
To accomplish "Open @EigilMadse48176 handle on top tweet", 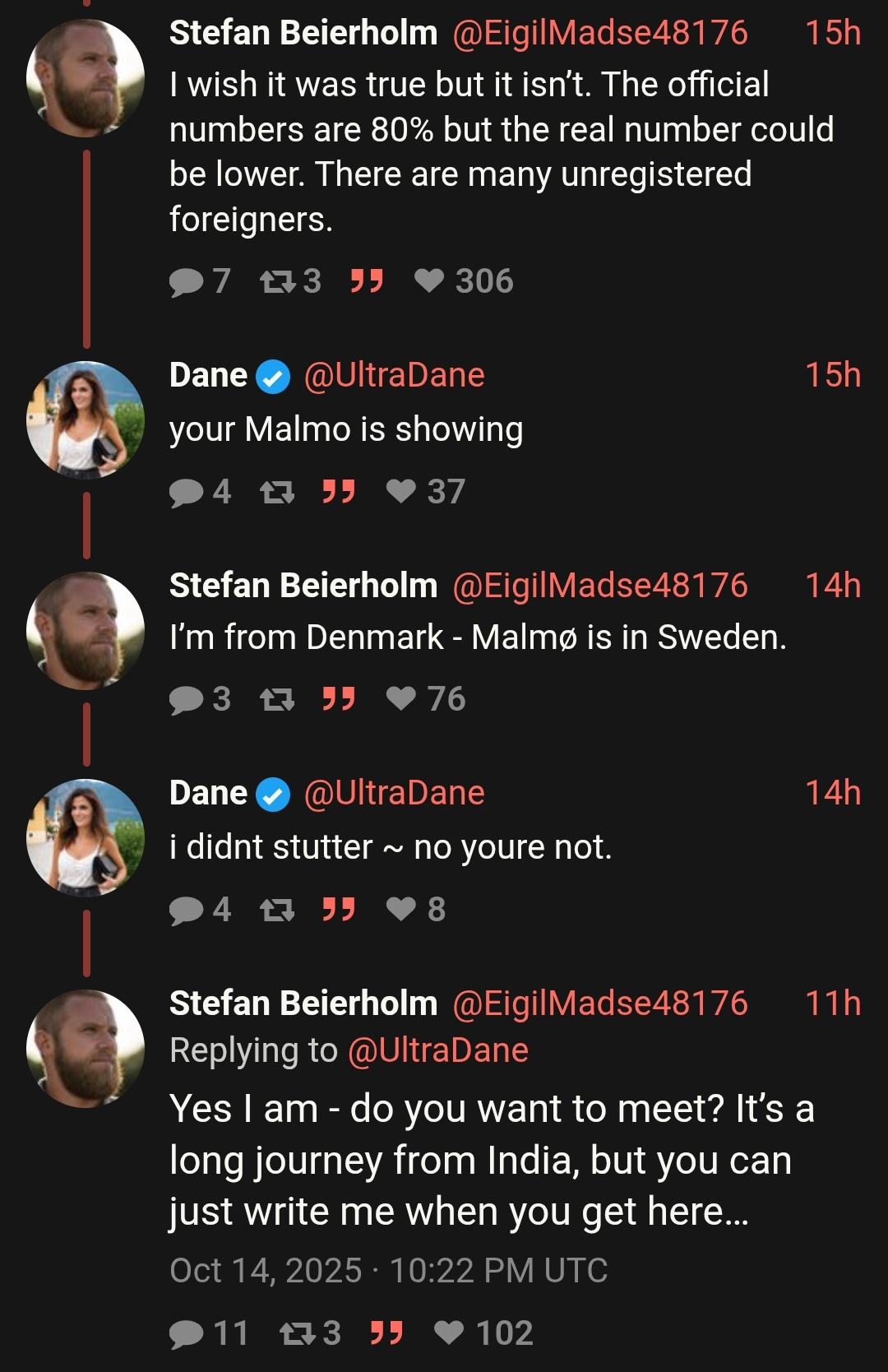I will click(x=600, y=33).
